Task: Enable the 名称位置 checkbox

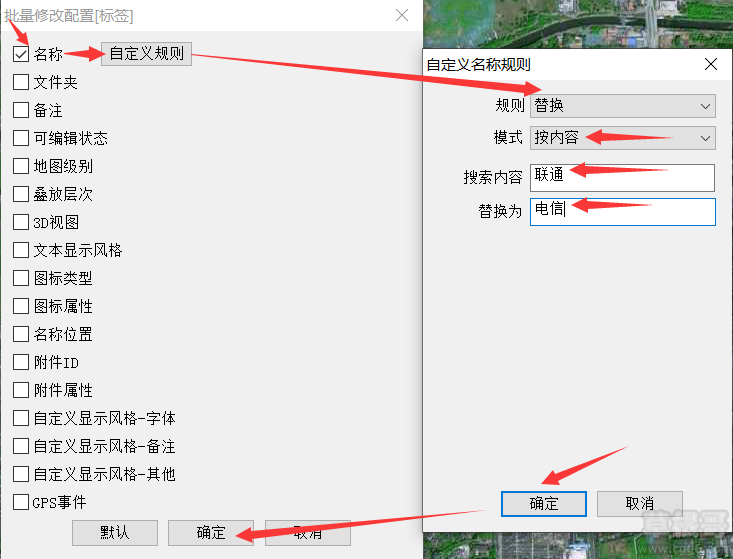Action: [x=21, y=334]
